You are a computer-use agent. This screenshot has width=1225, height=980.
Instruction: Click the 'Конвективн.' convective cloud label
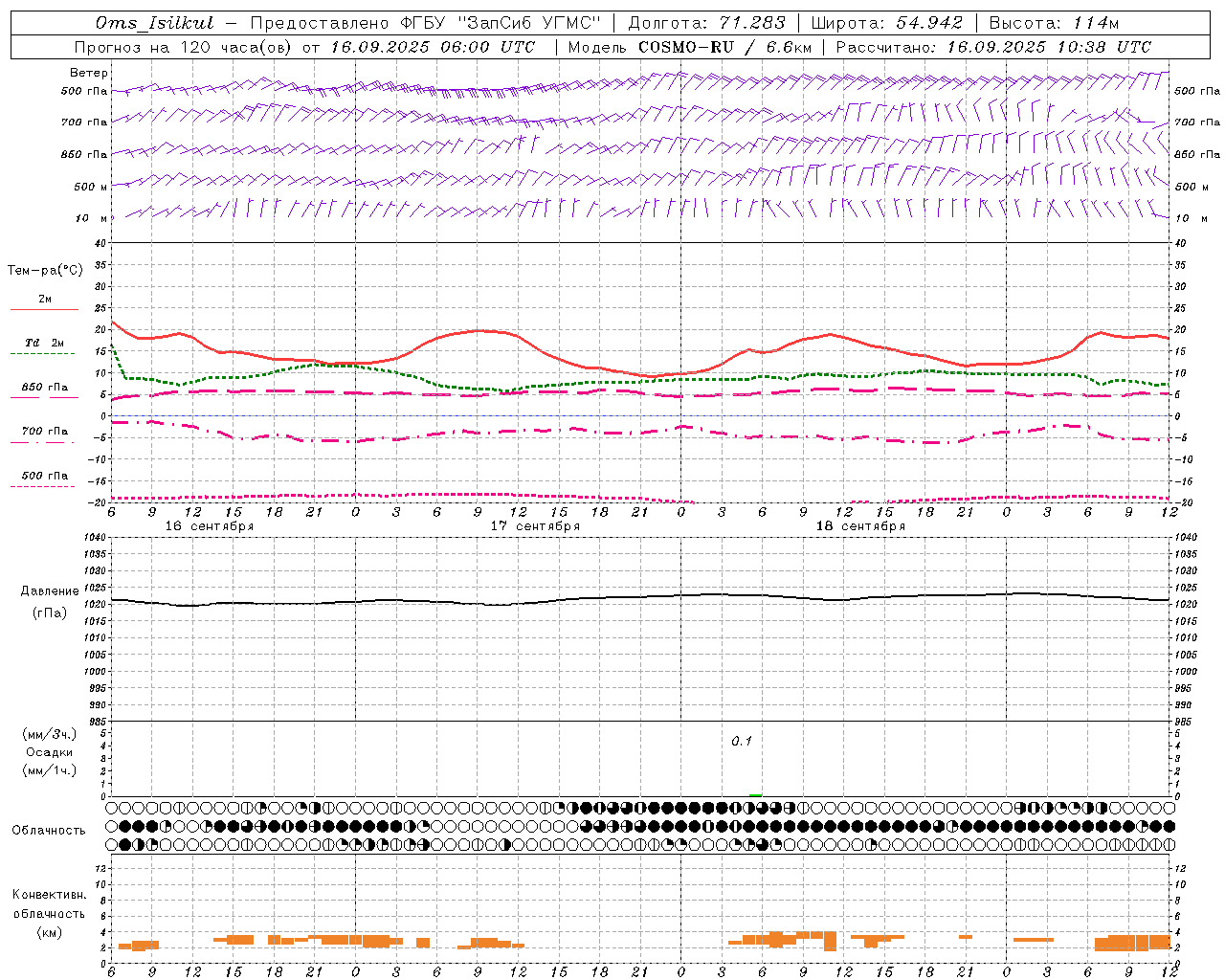tap(50, 895)
